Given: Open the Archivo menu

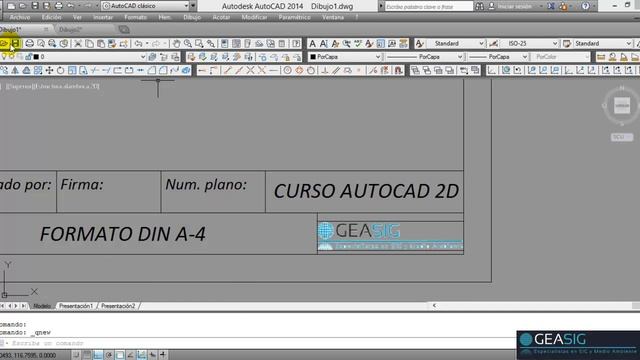Looking at the screenshot, I should 20,17.
